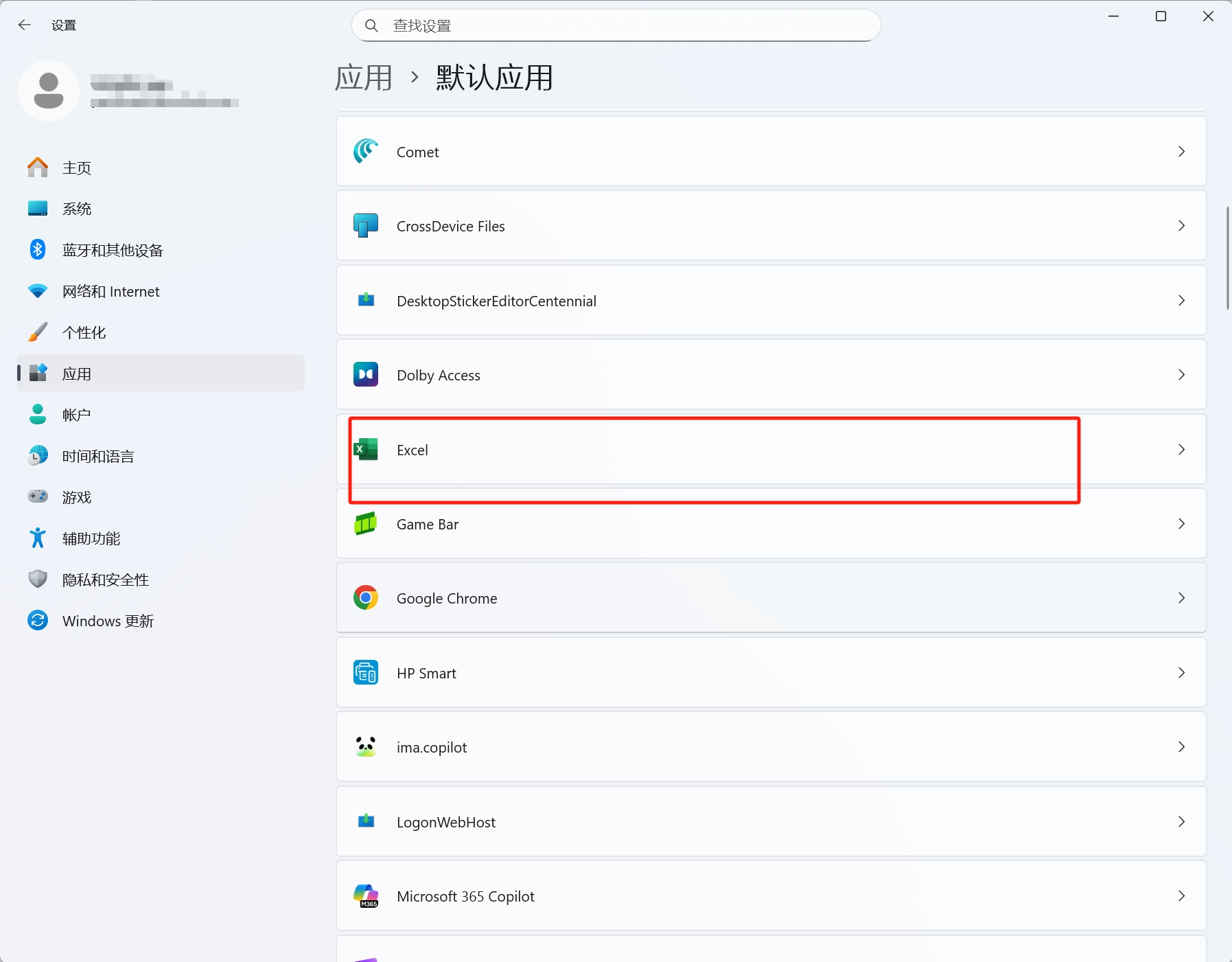
Task: Open the 主页 sidebar item
Action: pos(161,168)
